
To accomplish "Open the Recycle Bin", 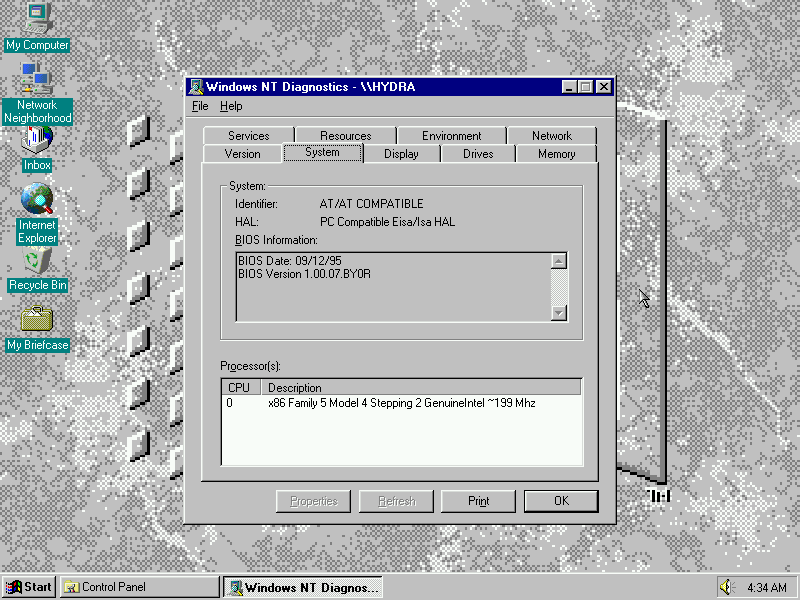I will click(x=37, y=262).
